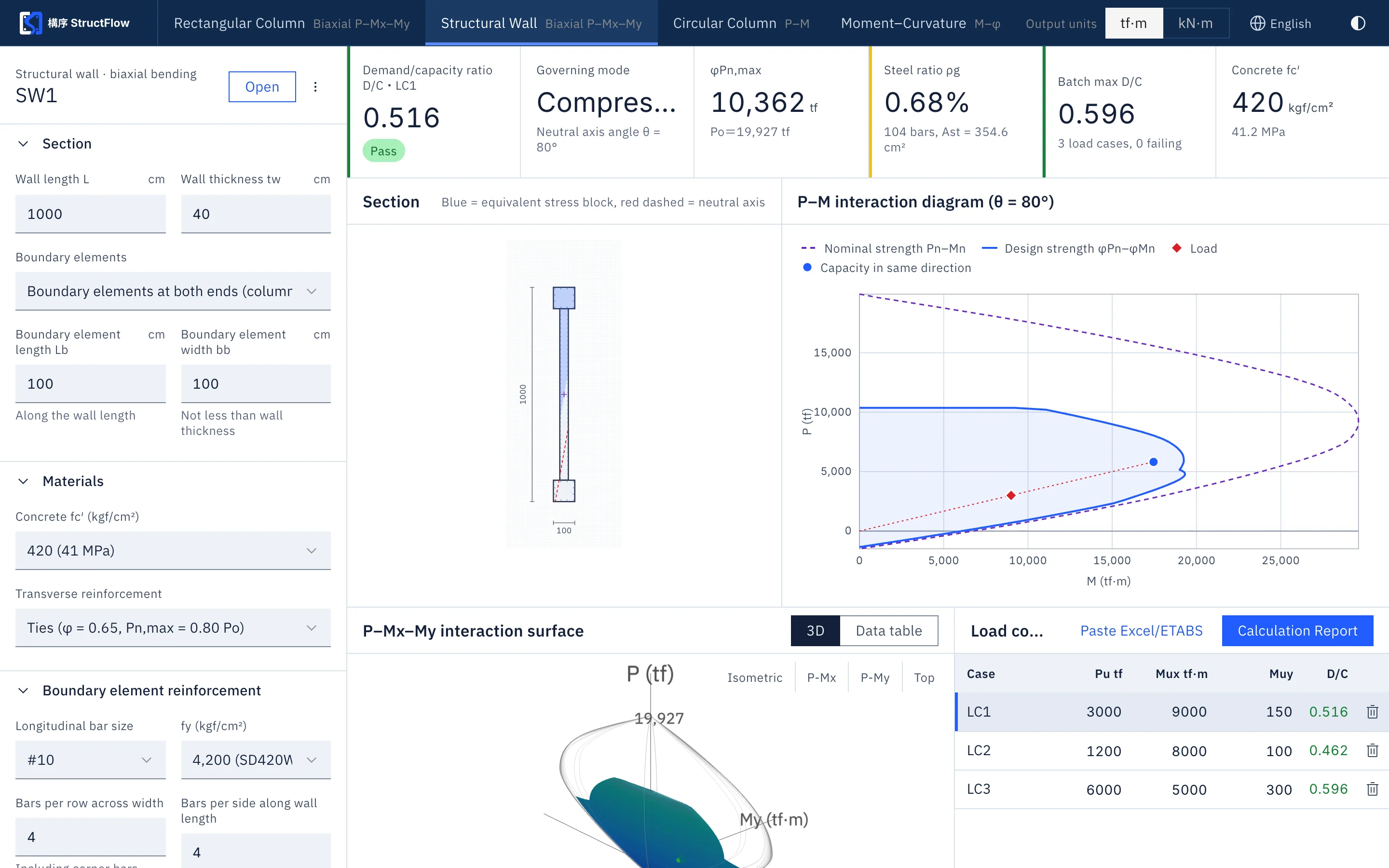This screenshot has width=1389, height=868.
Task: Switch output units to tf·m
Action: [1133, 23]
